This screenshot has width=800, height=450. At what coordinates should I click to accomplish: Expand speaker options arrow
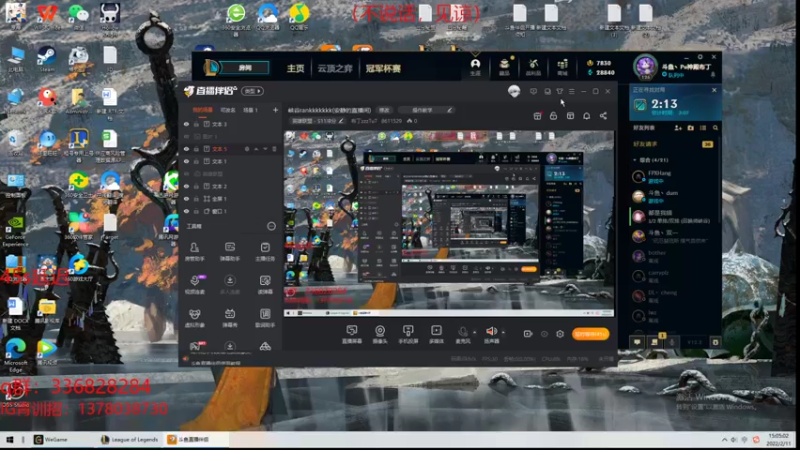(504, 333)
